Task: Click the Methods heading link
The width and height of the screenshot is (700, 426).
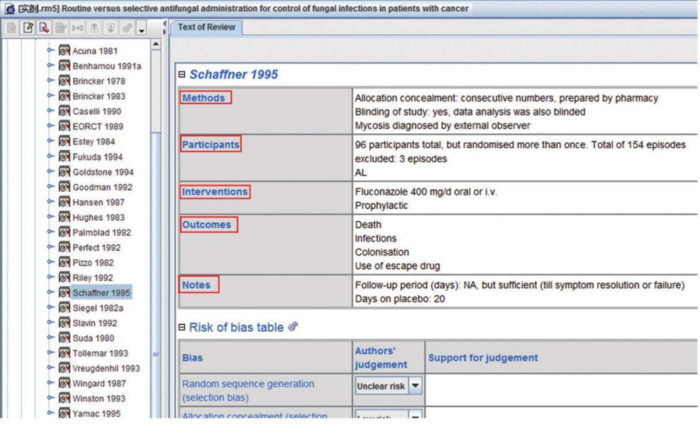Action: pos(204,98)
